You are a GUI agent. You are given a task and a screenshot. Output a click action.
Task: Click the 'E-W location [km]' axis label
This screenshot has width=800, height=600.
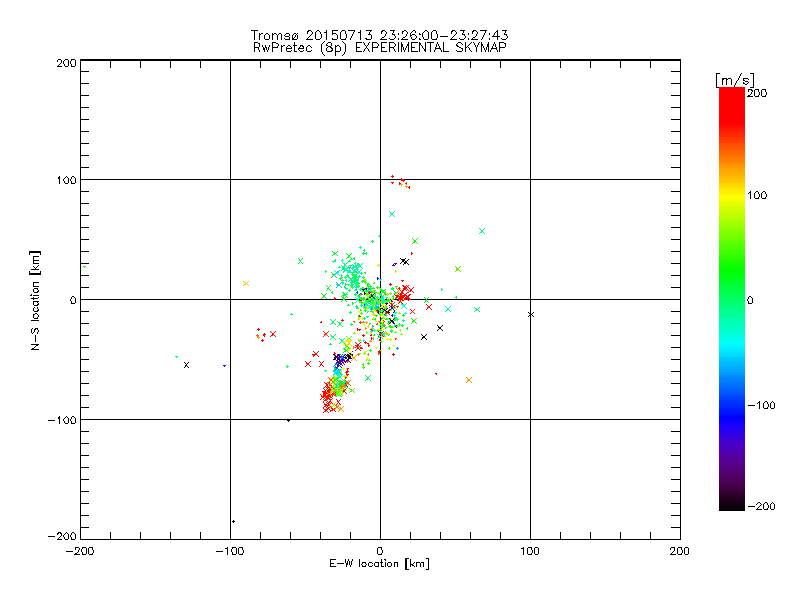click(x=379, y=564)
